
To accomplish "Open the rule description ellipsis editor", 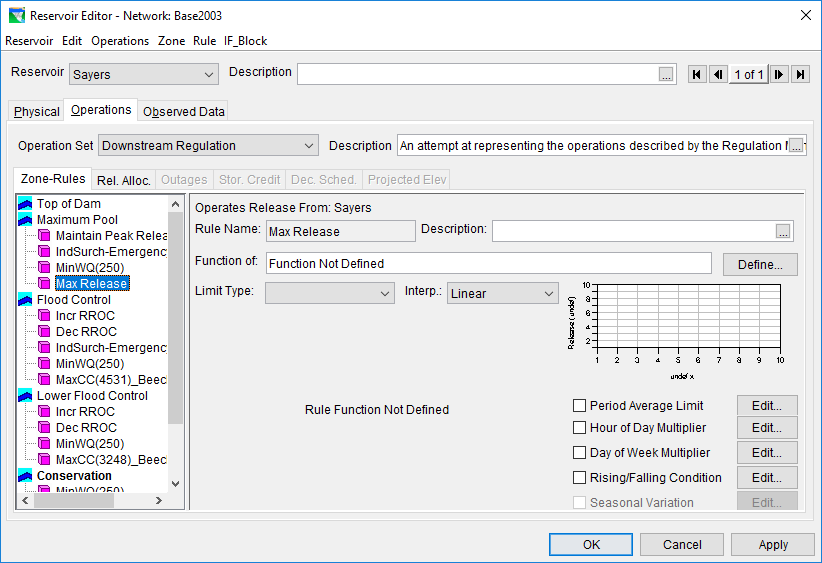I will (x=783, y=231).
